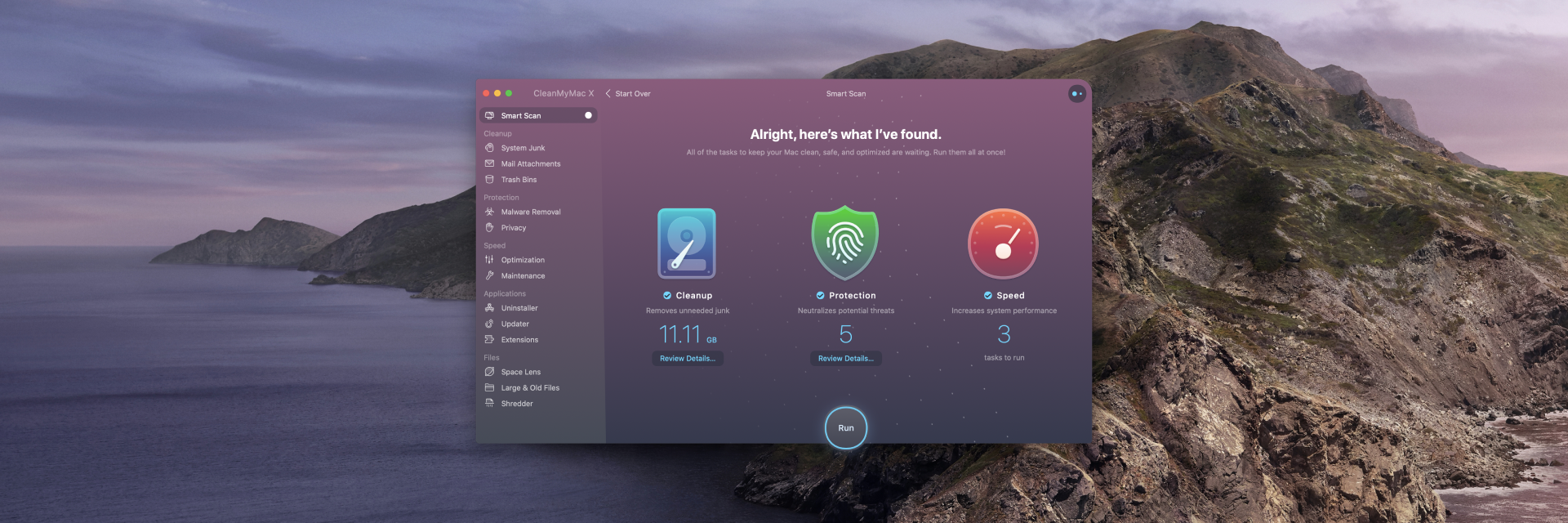Screen dimensions: 1568x523
Task: Open the Smart Scan sidebar item
Action: (x=538, y=115)
